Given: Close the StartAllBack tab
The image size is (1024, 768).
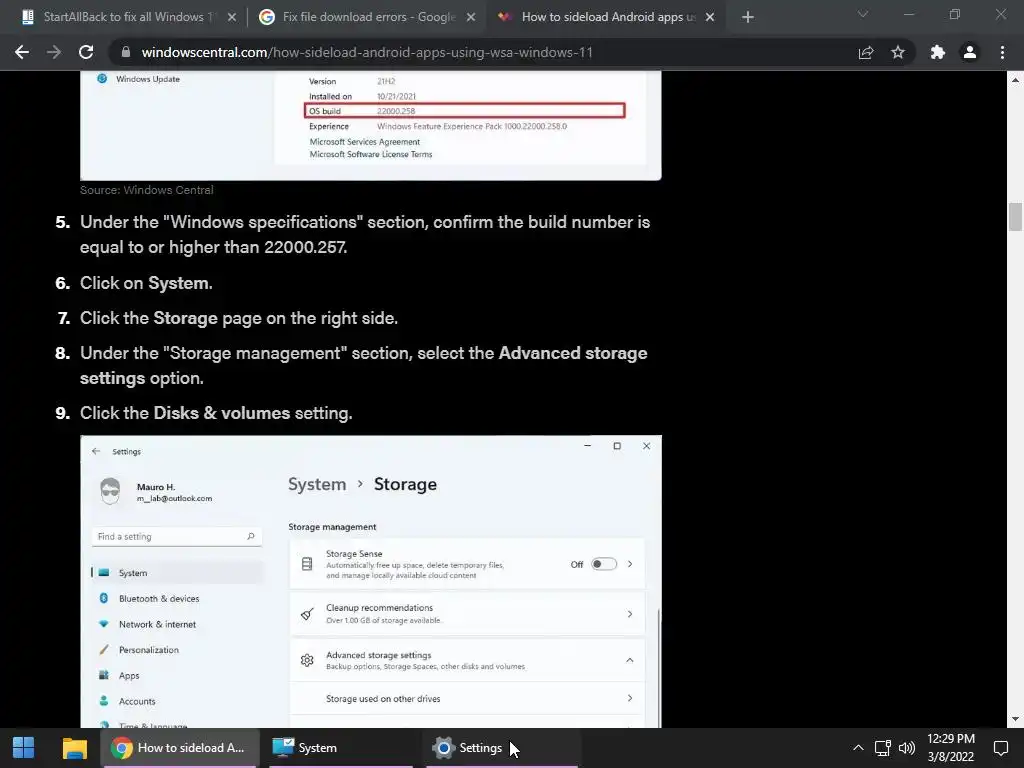Looking at the screenshot, I should [232, 17].
